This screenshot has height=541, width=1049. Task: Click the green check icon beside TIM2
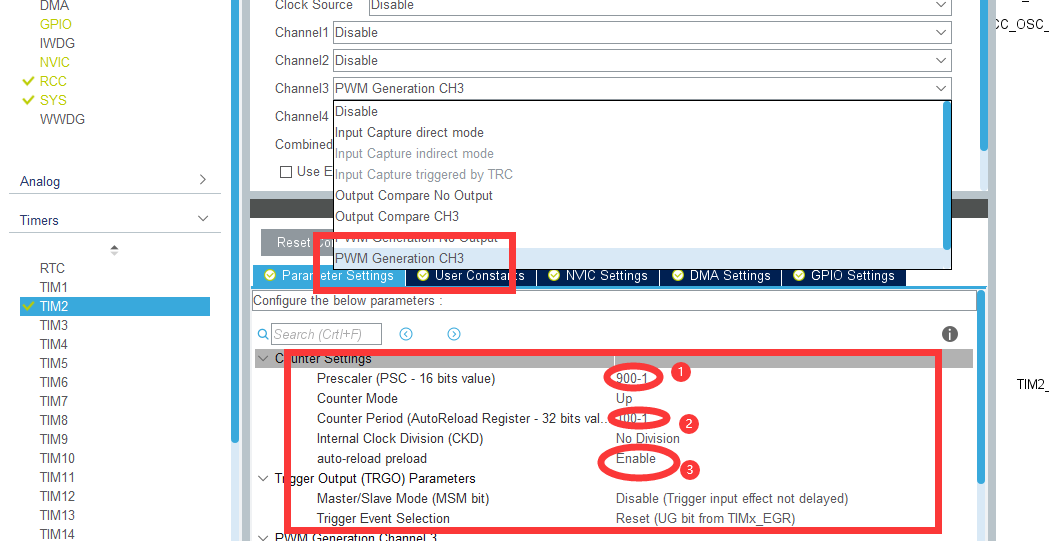28,307
